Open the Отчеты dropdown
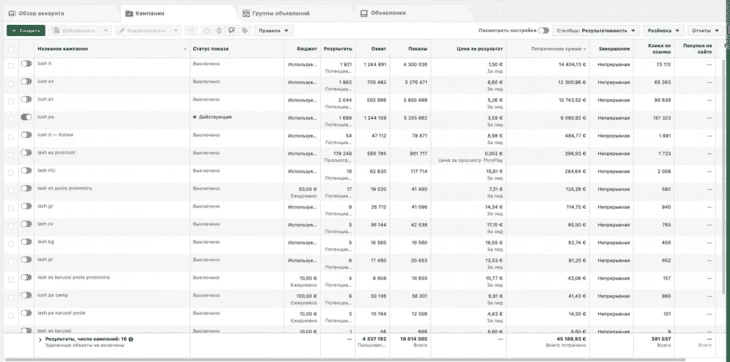 click(706, 31)
